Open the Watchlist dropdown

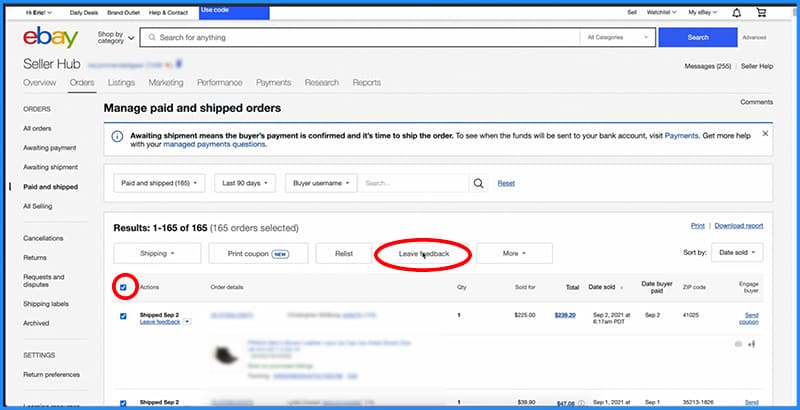pos(661,12)
